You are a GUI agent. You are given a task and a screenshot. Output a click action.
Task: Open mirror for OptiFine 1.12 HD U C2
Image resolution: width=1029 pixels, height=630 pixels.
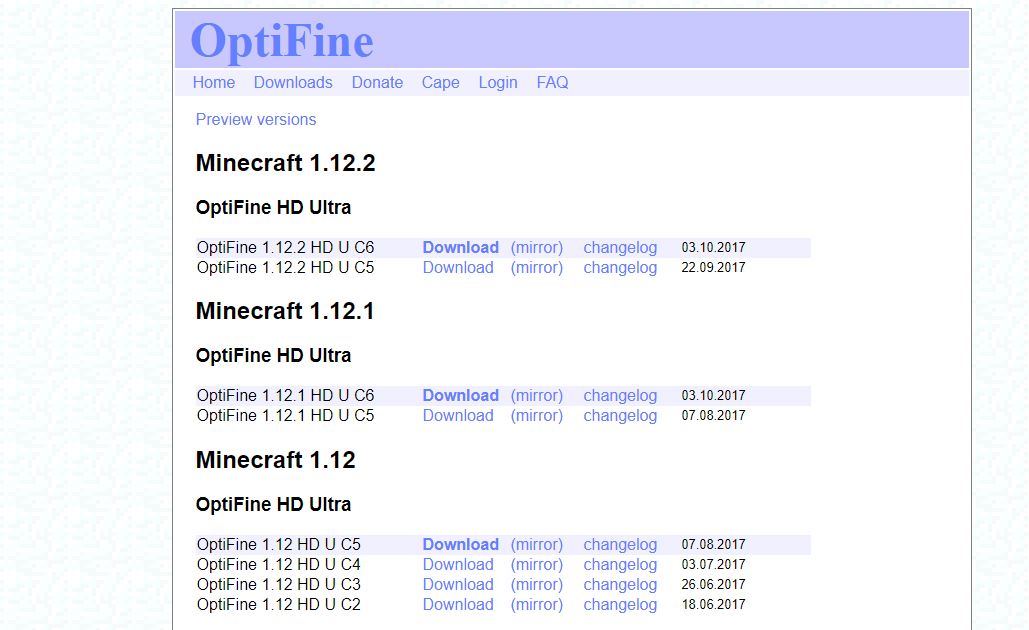point(537,604)
